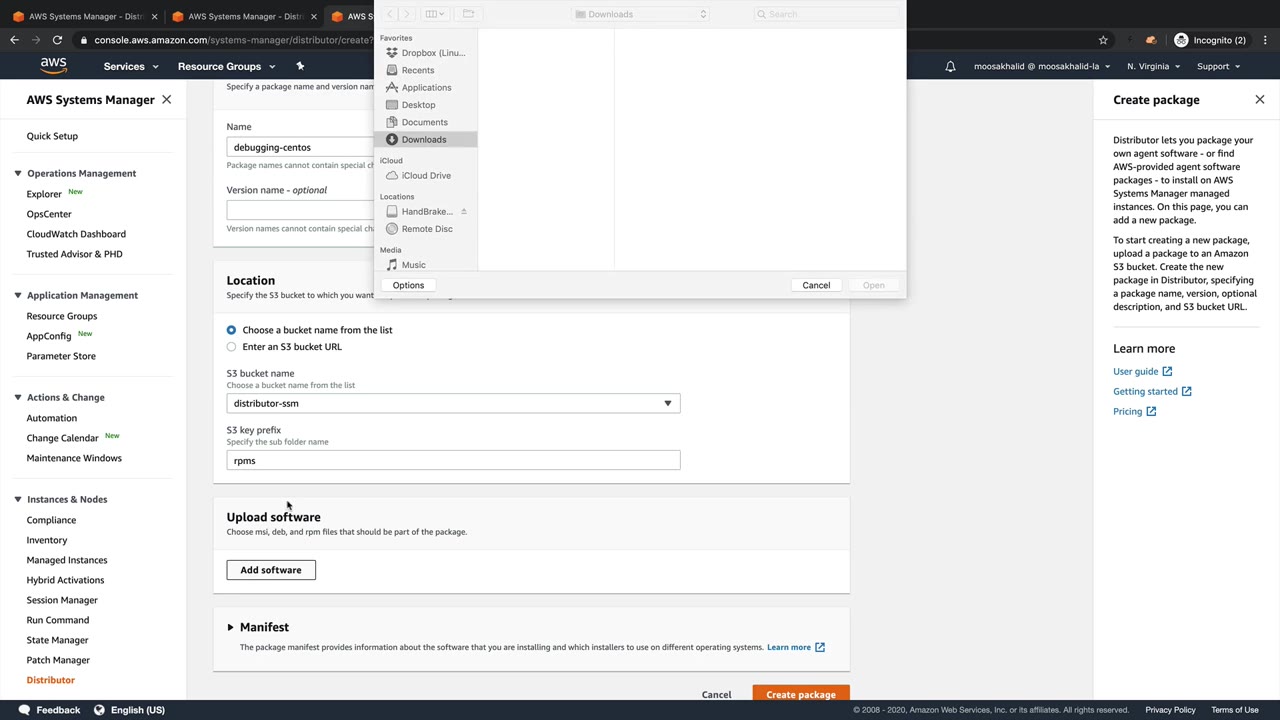Viewport: 1280px width, 720px height.
Task: Select Downloads in the file dialog sidebar
Action: [426, 140]
